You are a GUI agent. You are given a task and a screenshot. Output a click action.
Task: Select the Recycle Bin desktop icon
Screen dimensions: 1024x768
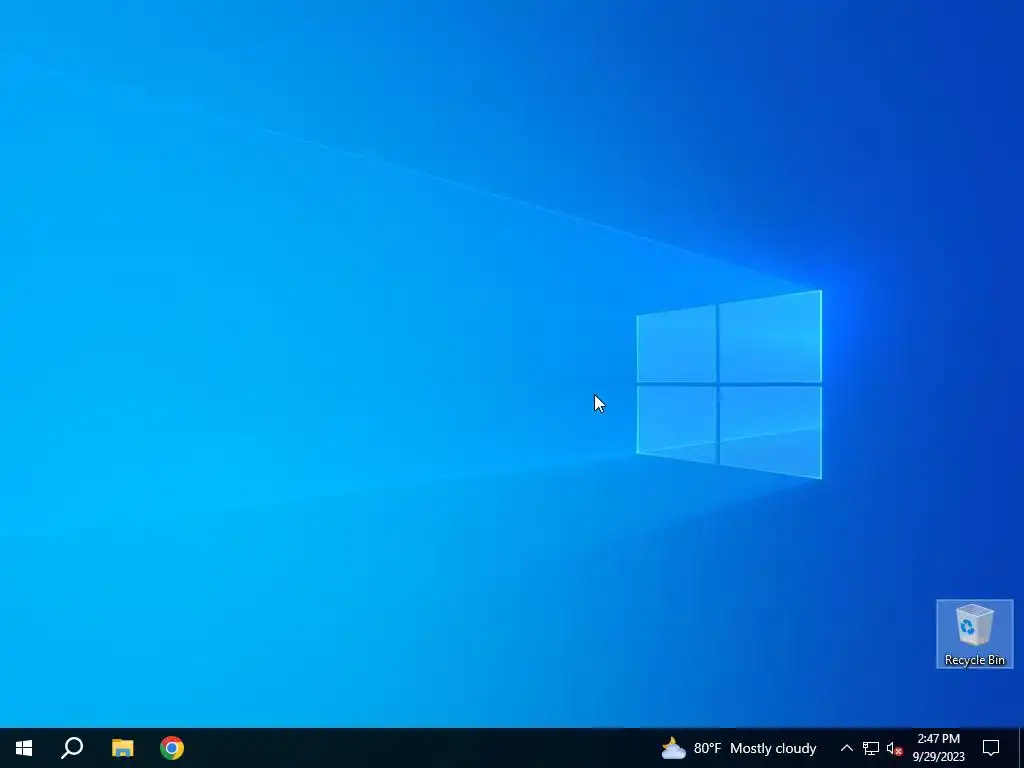(974, 634)
